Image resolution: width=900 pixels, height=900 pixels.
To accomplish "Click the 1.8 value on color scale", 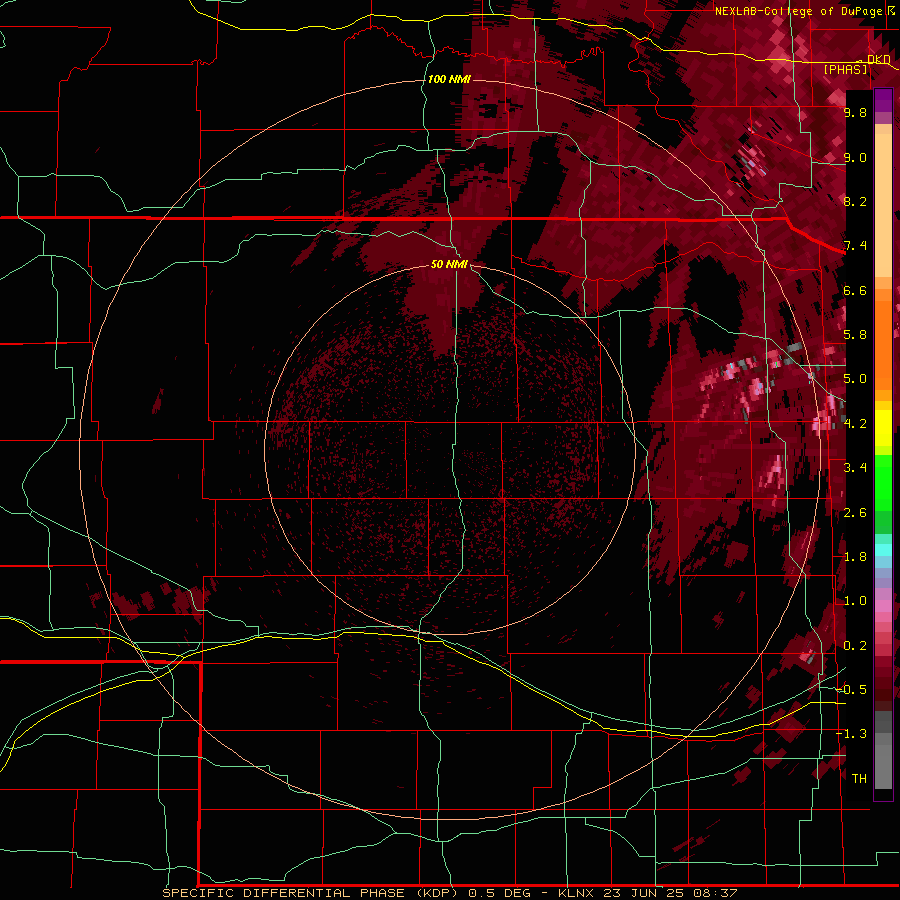I will tap(855, 557).
